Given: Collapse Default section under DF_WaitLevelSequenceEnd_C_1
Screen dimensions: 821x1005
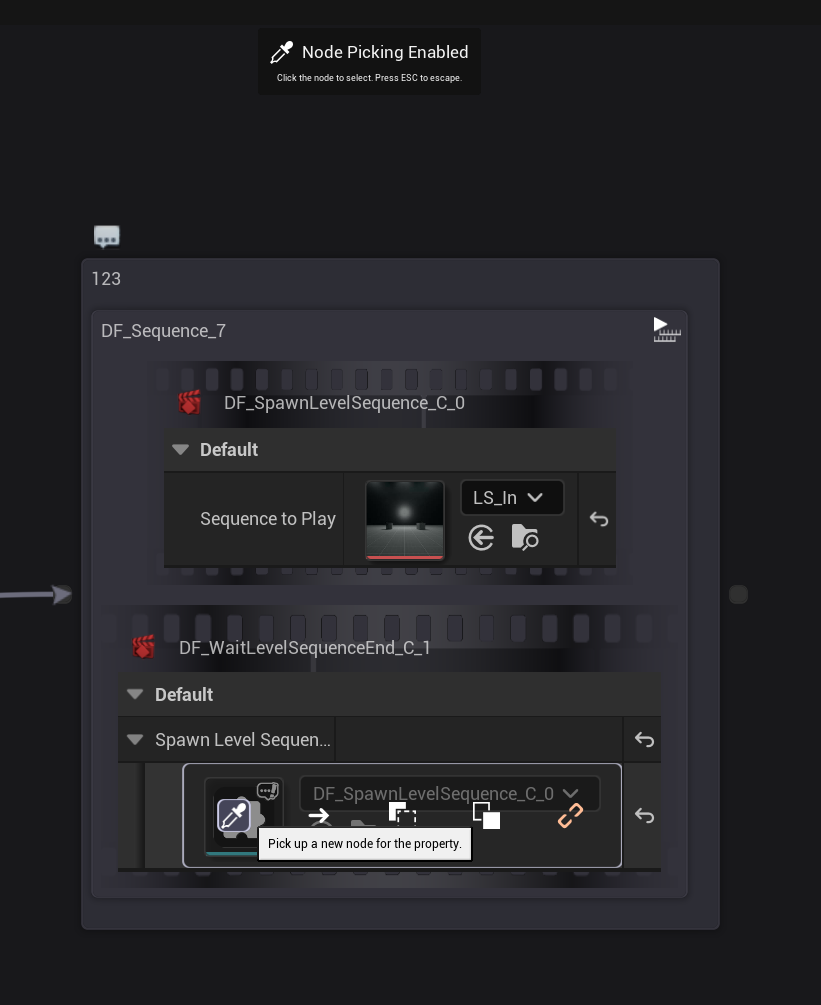Looking at the screenshot, I should [135, 695].
